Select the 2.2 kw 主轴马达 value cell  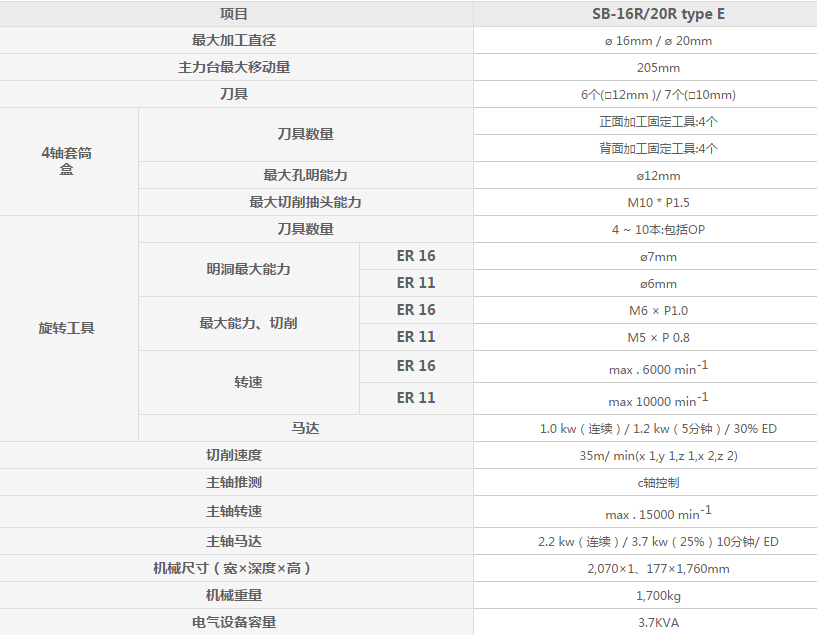[644, 541]
